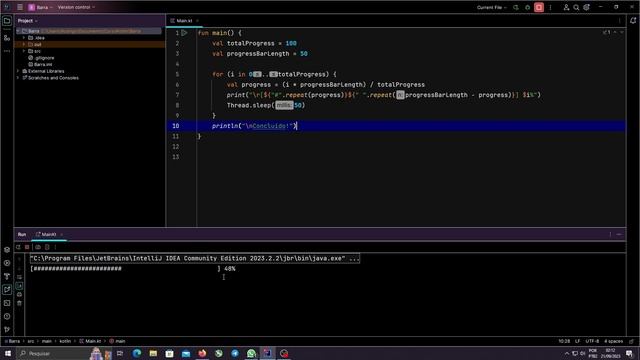Open the Notifications bell icon

coord(633,20)
